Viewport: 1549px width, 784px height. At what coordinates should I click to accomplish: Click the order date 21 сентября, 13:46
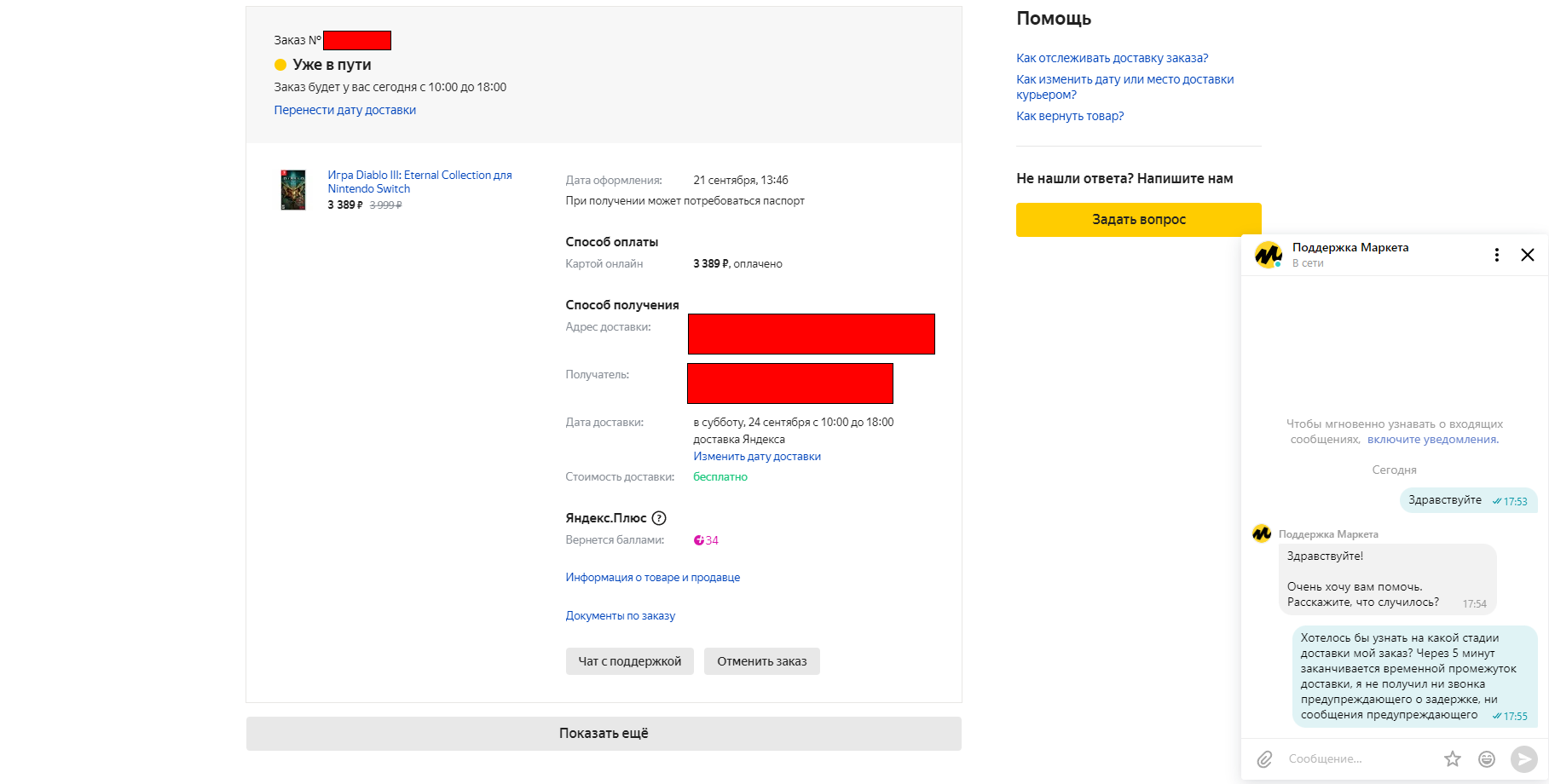coord(740,181)
